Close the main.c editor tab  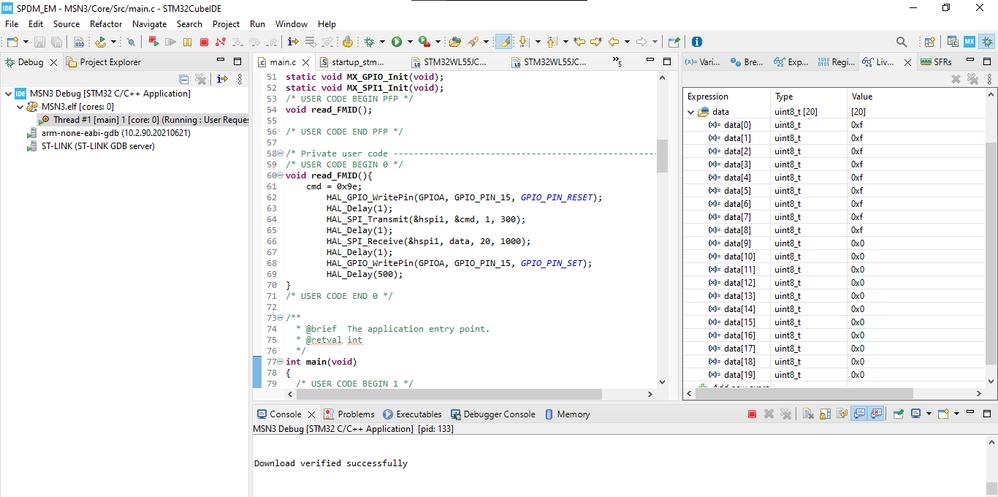[x=306, y=62]
